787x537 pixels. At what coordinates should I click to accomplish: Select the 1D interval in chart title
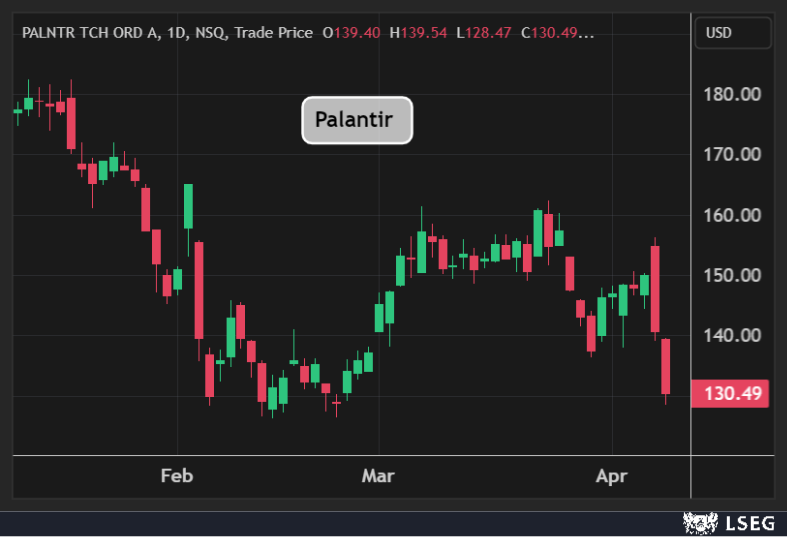point(177,33)
